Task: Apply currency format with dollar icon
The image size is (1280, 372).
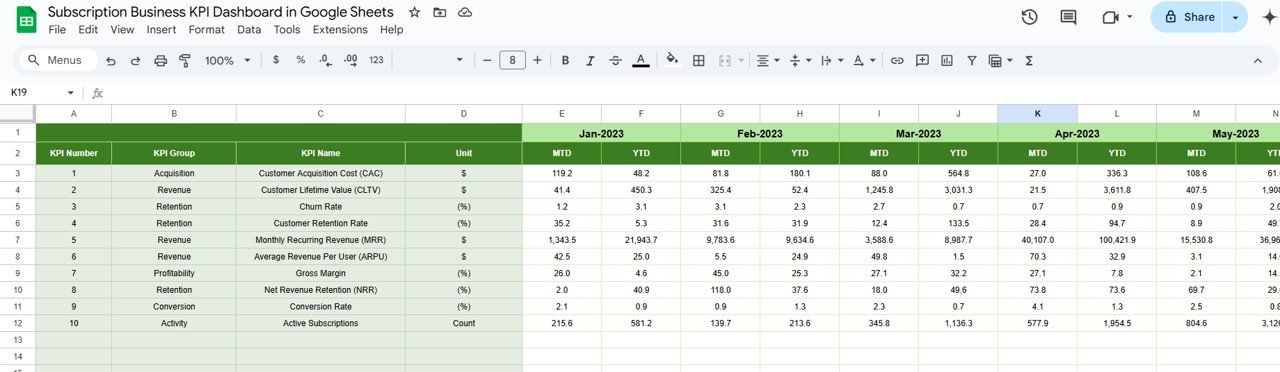Action: (276, 61)
